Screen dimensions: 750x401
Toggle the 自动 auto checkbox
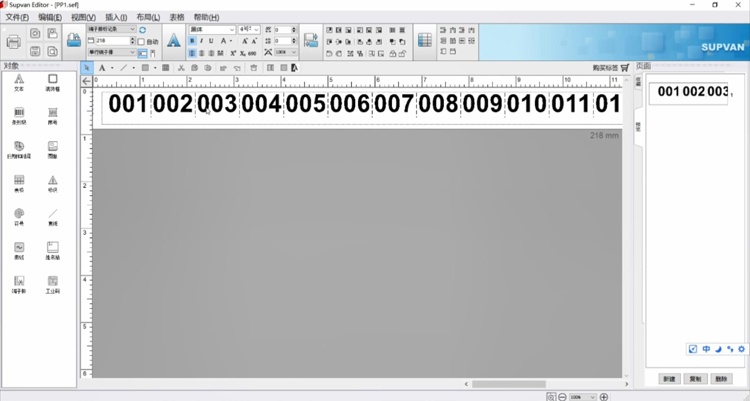(141, 41)
